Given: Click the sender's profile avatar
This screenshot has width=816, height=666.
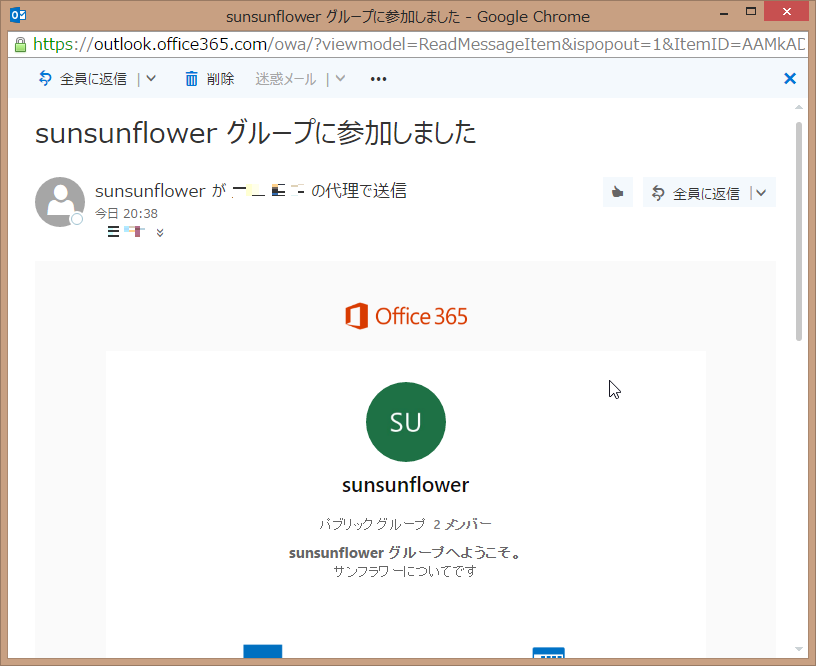Looking at the screenshot, I should point(59,201).
